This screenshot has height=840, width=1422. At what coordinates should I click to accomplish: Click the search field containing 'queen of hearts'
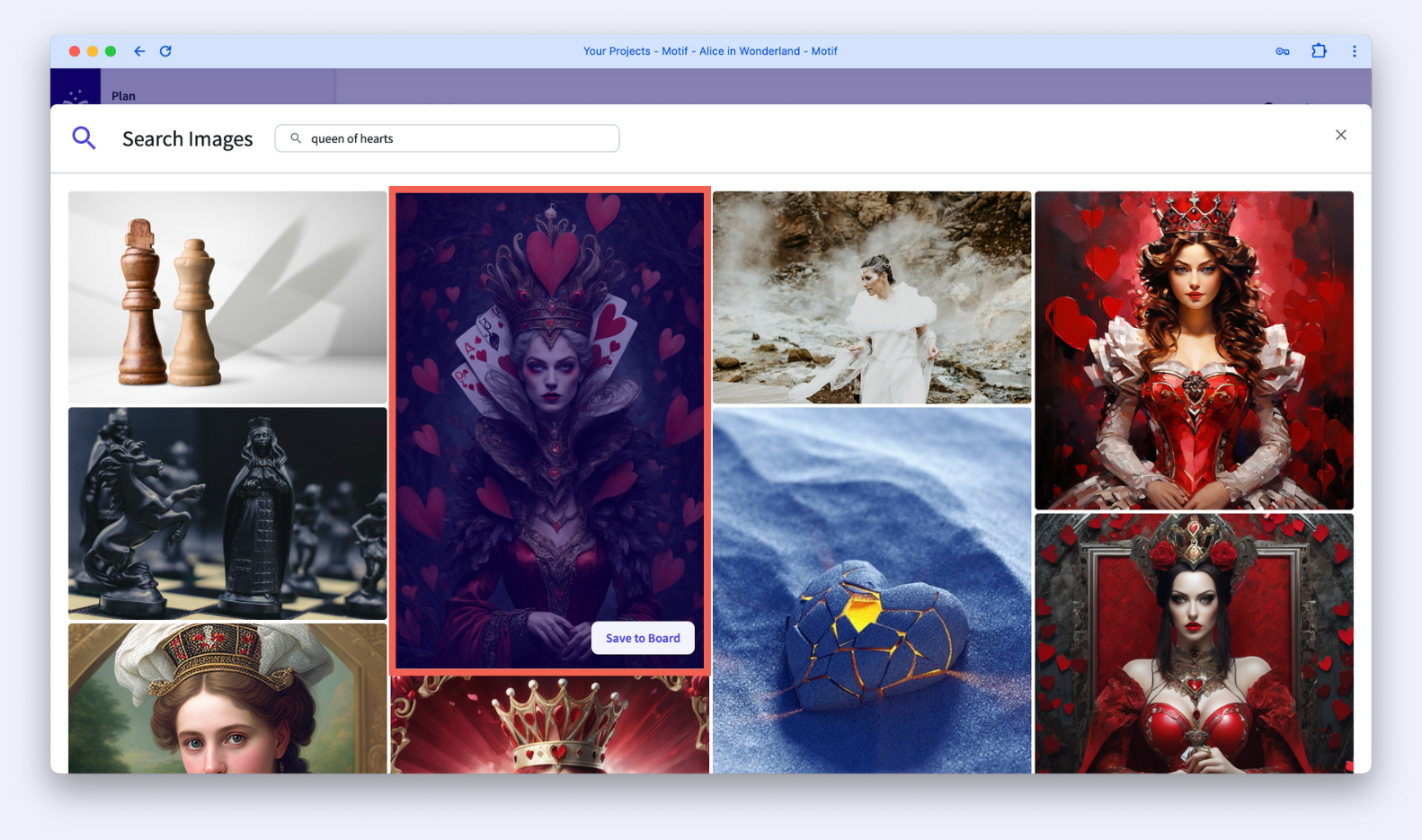click(x=447, y=138)
